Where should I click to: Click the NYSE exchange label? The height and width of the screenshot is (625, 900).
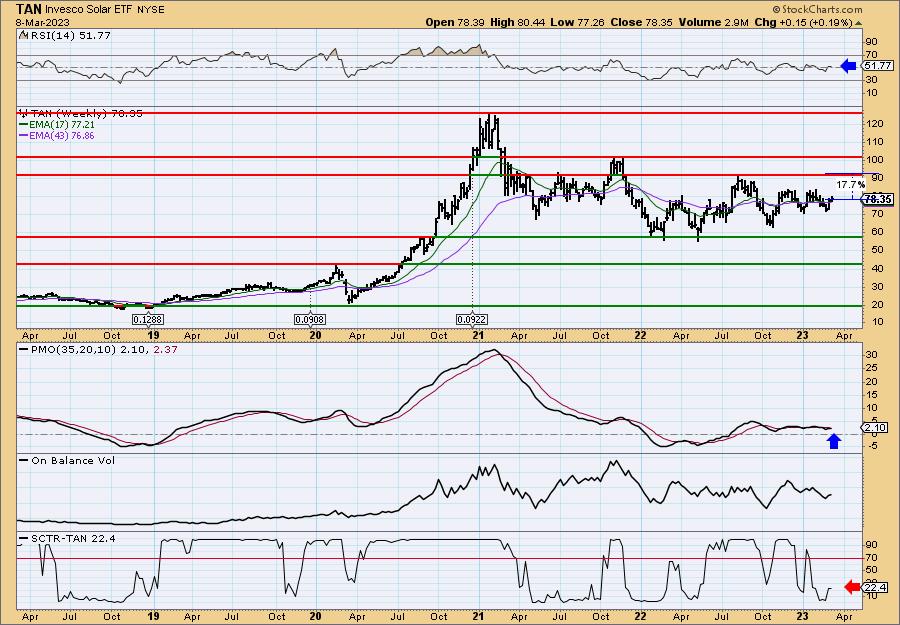(152, 10)
